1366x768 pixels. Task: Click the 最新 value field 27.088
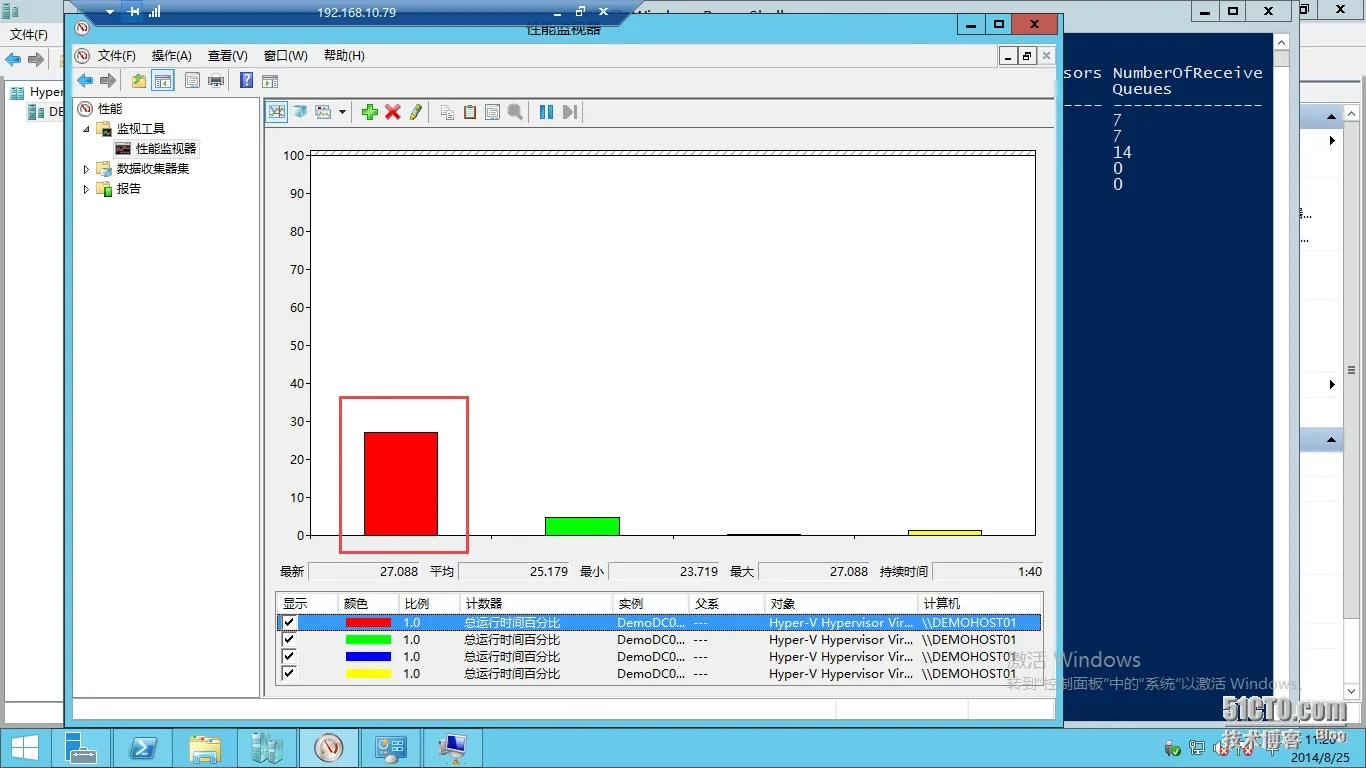[x=366, y=572]
